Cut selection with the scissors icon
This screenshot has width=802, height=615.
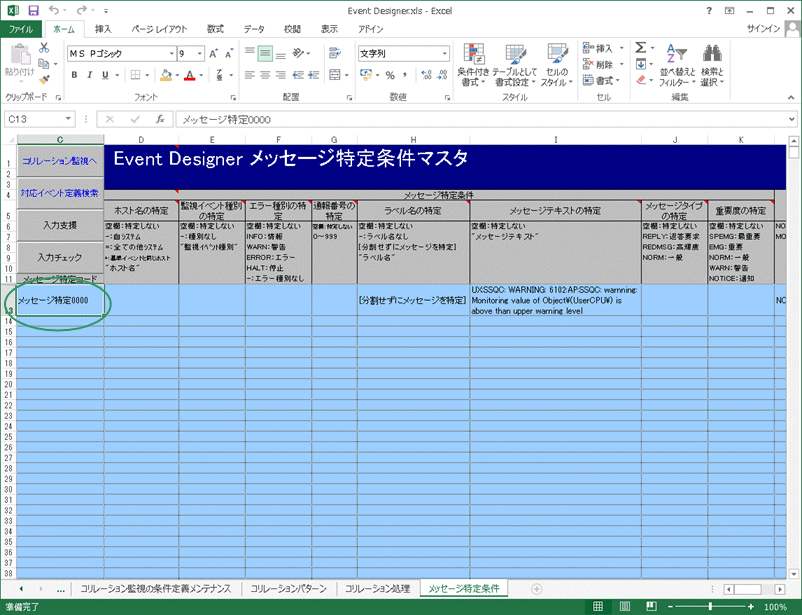pyautogui.click(x=44, y=48)
